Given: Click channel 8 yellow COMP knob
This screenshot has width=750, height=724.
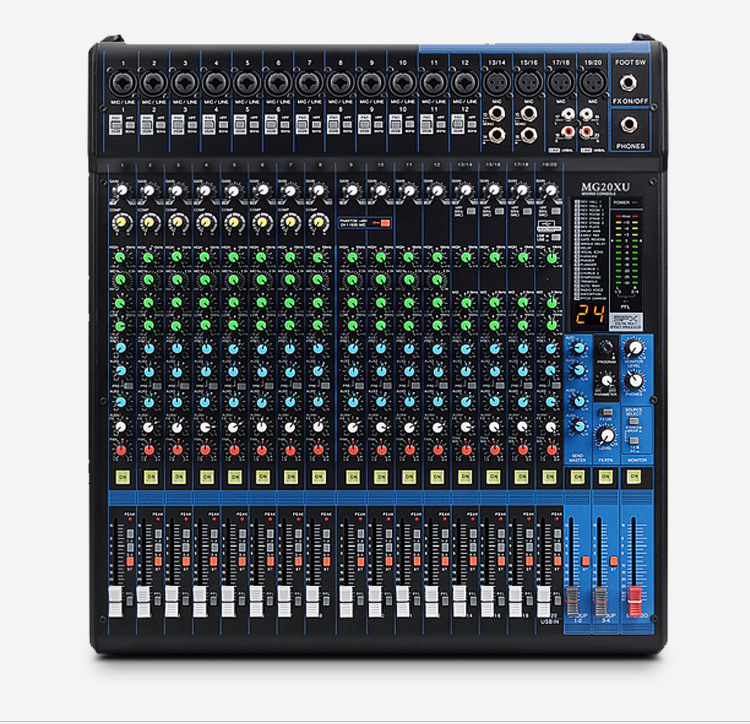Looking at the screenshot, I should click(319, 222).
